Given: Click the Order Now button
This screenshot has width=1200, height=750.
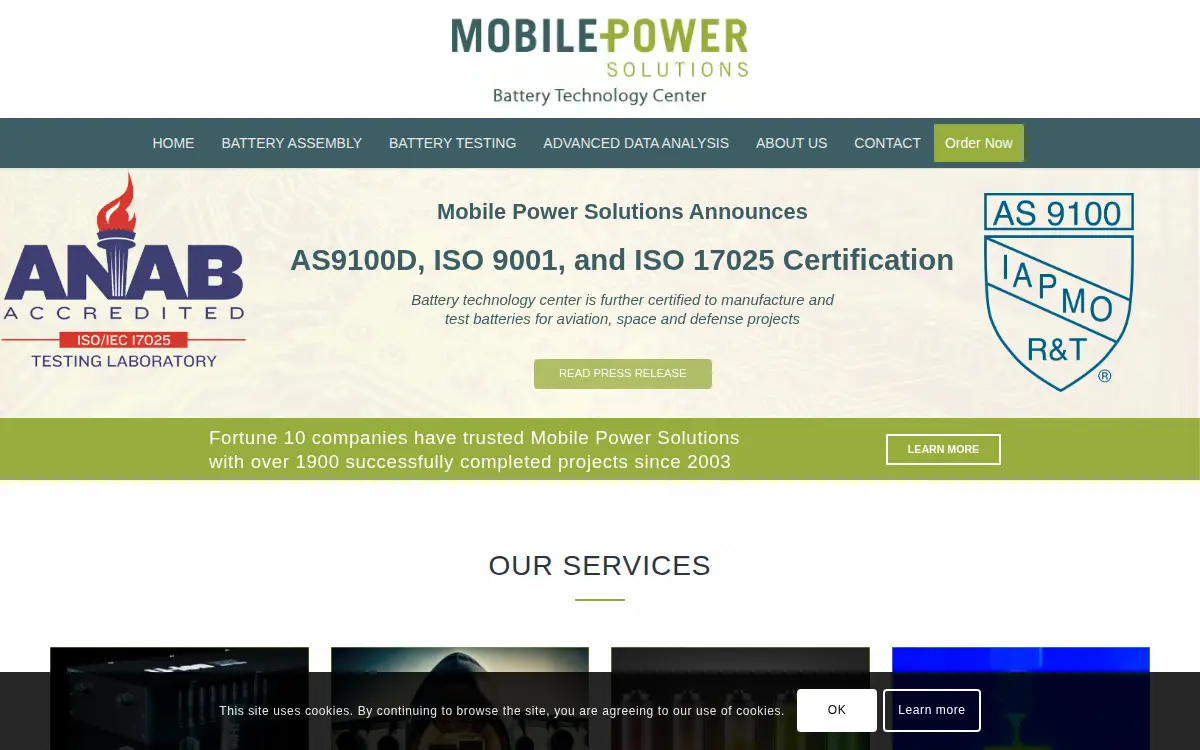Looking at the screenshot, I should point(979,143).
